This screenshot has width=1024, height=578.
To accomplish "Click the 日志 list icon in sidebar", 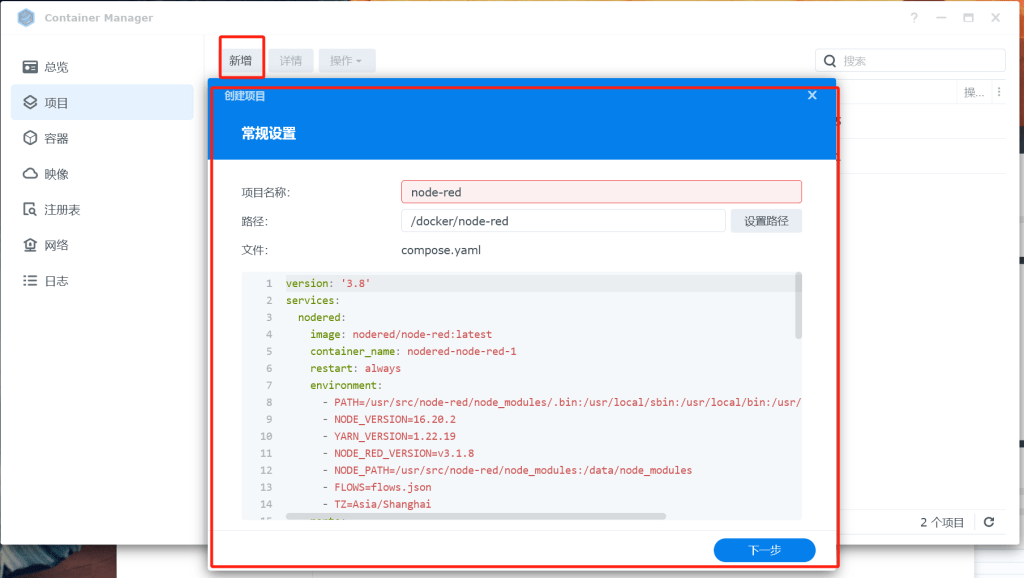I will point(30,281).
